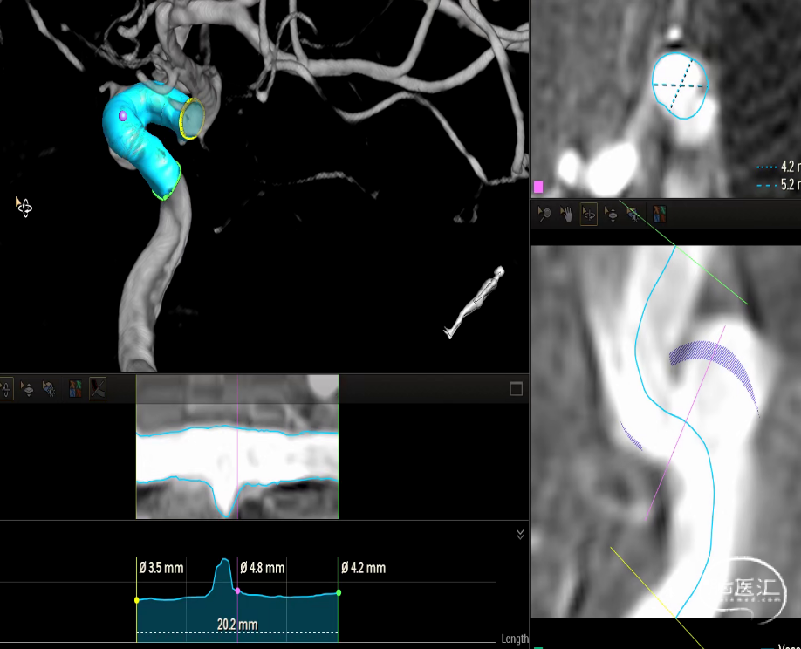
Task: Click the Ø 4.8 mm diameter label
Action: pyautogui.click(x=263, y=568)
